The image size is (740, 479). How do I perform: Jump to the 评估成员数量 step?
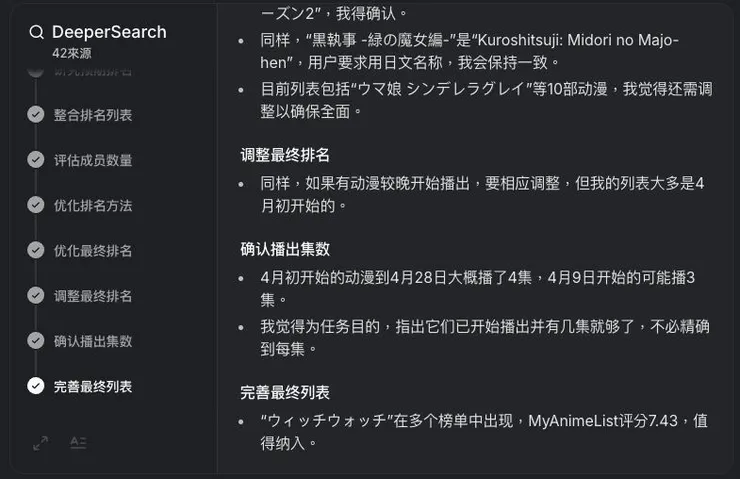[93, 160]
